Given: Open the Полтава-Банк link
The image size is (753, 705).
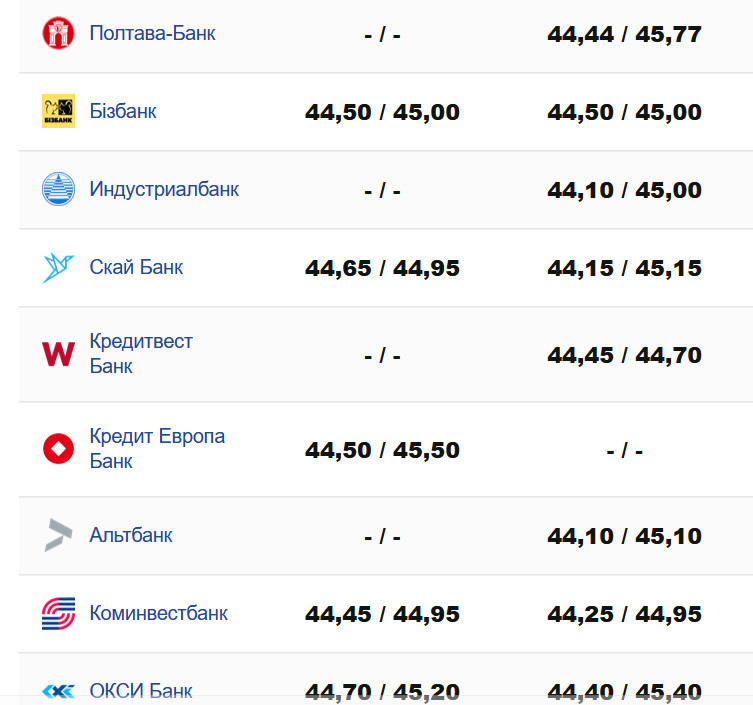Looking at the screenshot, I should coord(152,33).
